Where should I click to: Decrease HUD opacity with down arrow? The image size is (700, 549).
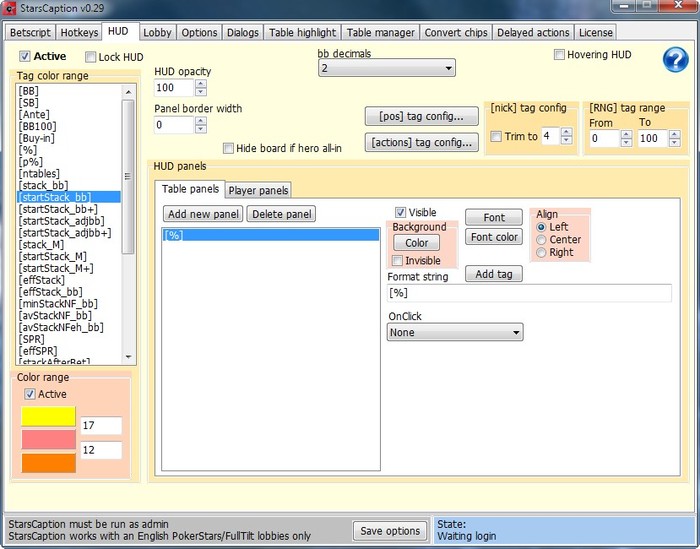tap(201, 92)
